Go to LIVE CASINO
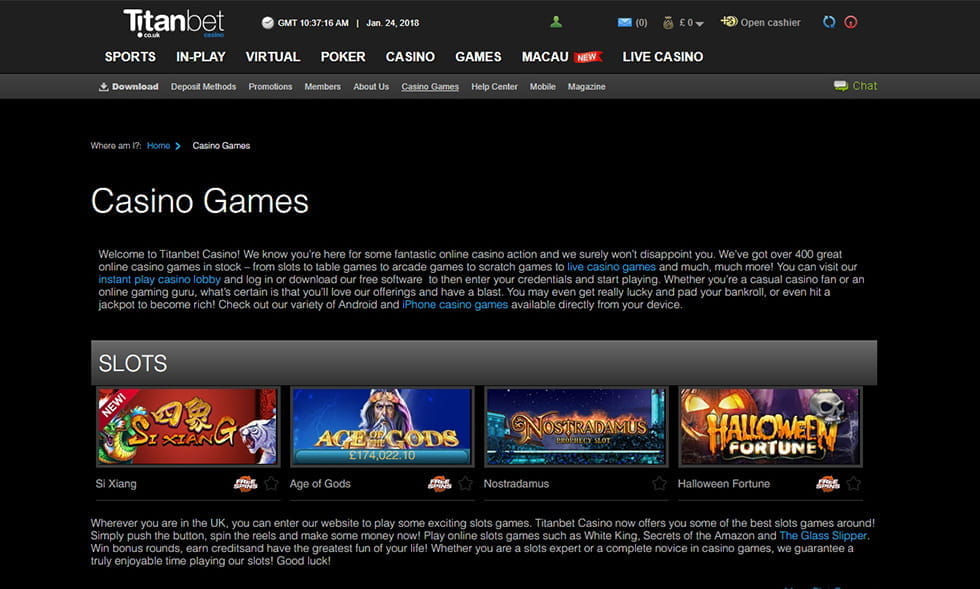 click(662, 57)
